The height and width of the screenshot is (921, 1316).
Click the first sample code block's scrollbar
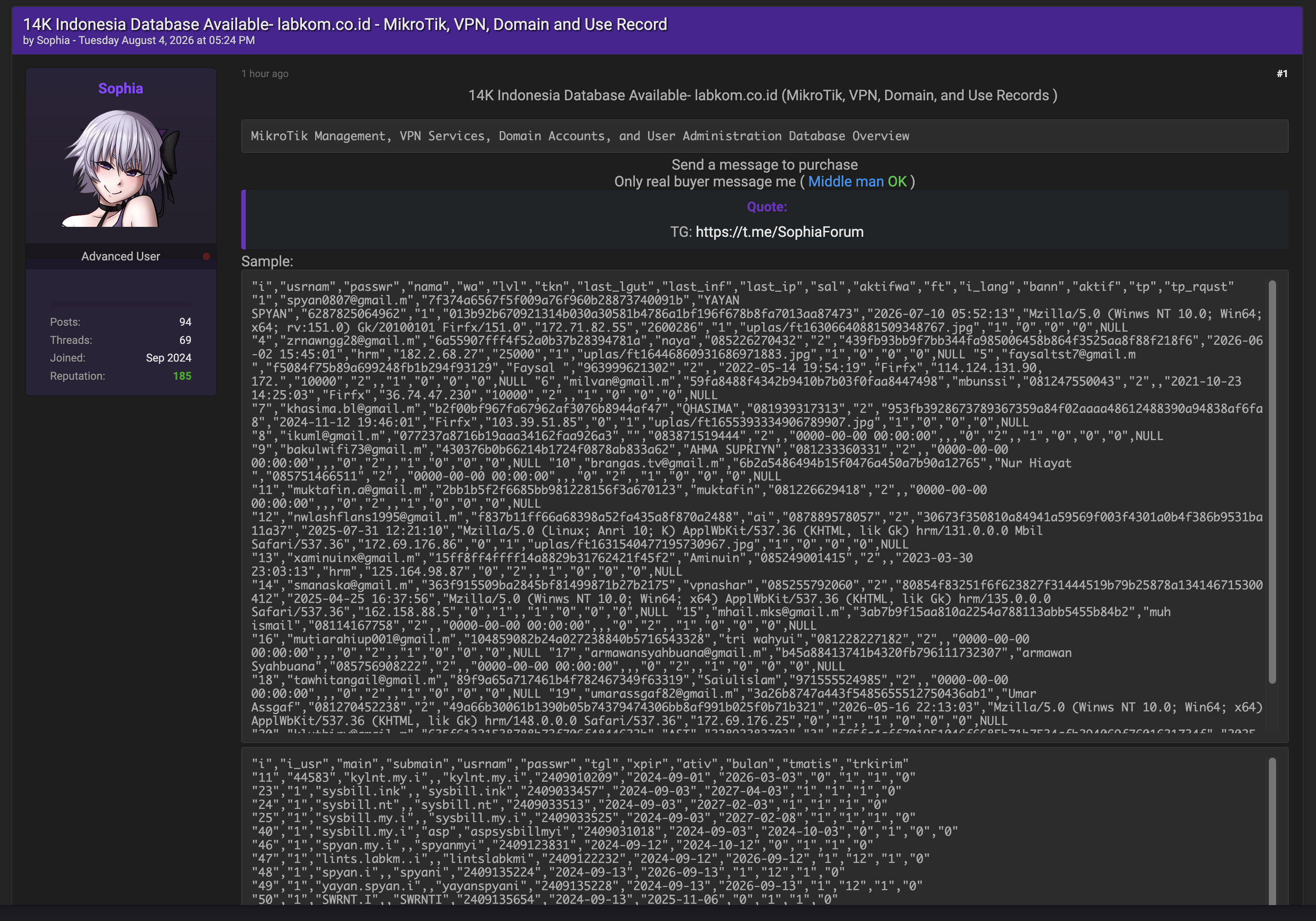1272,482
